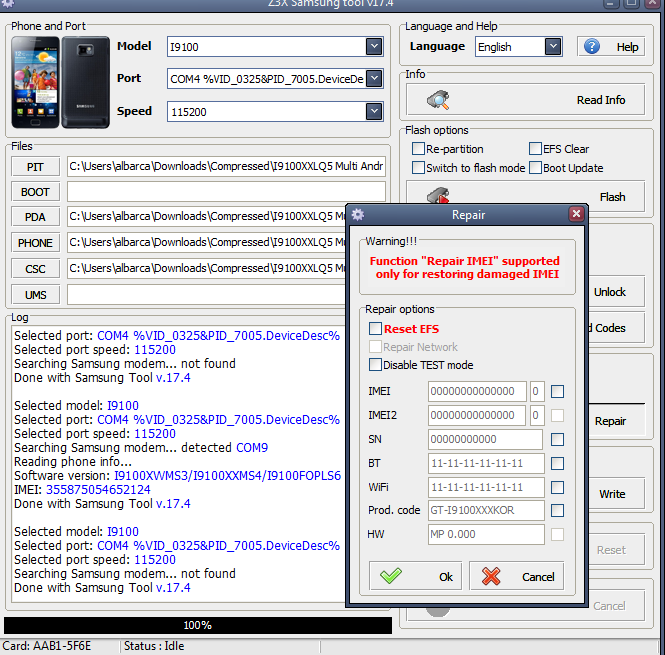Click detected COM9 text in log

click(x=224, y=448)
